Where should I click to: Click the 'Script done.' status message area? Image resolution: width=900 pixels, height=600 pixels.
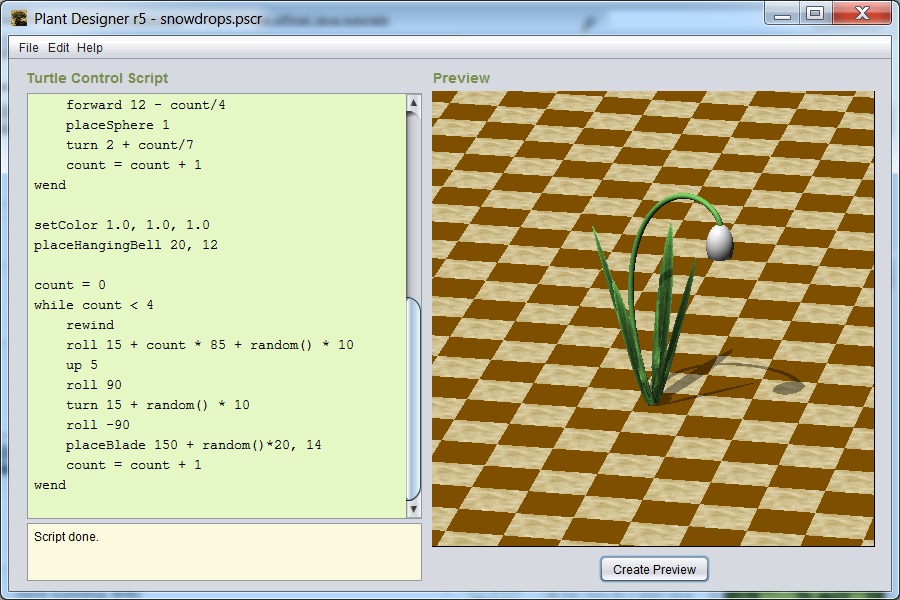224,552
